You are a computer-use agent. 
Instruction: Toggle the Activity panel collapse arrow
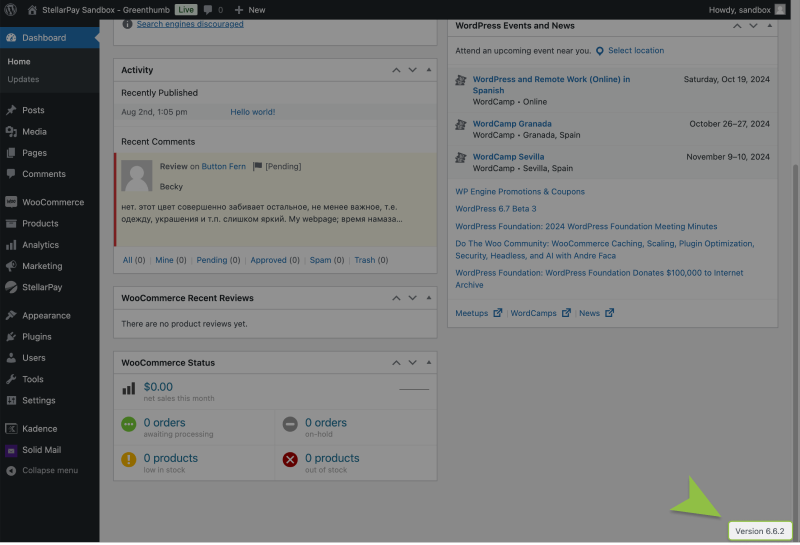(x=429, y=70)
